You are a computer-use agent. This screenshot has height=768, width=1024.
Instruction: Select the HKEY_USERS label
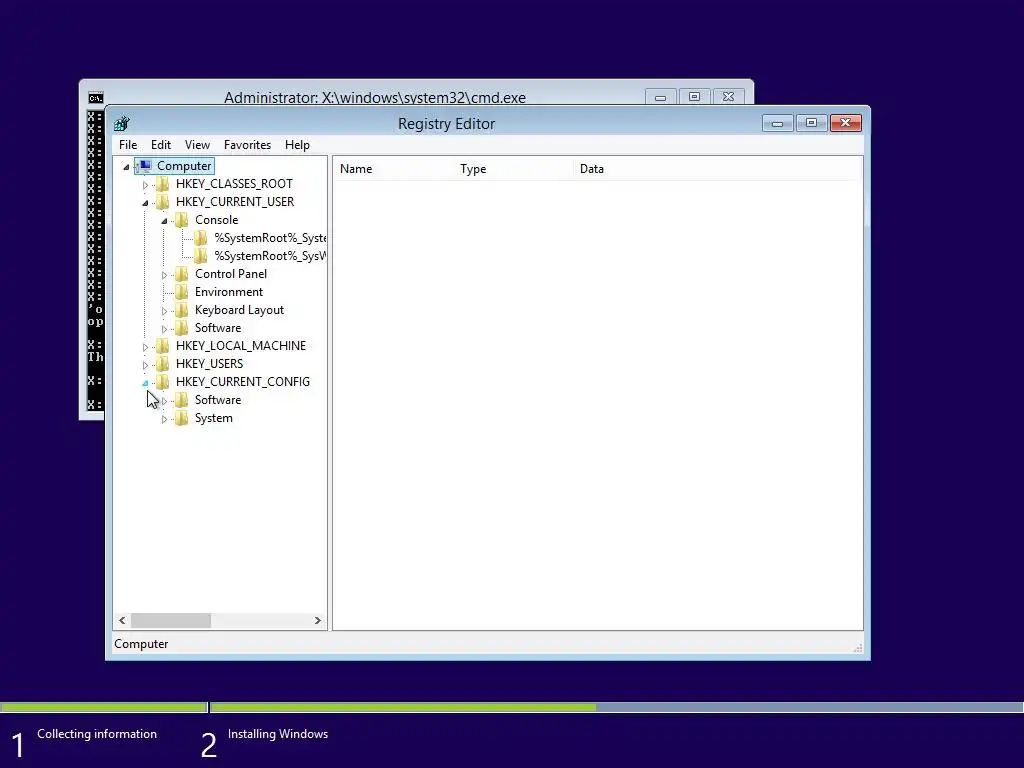209,364
